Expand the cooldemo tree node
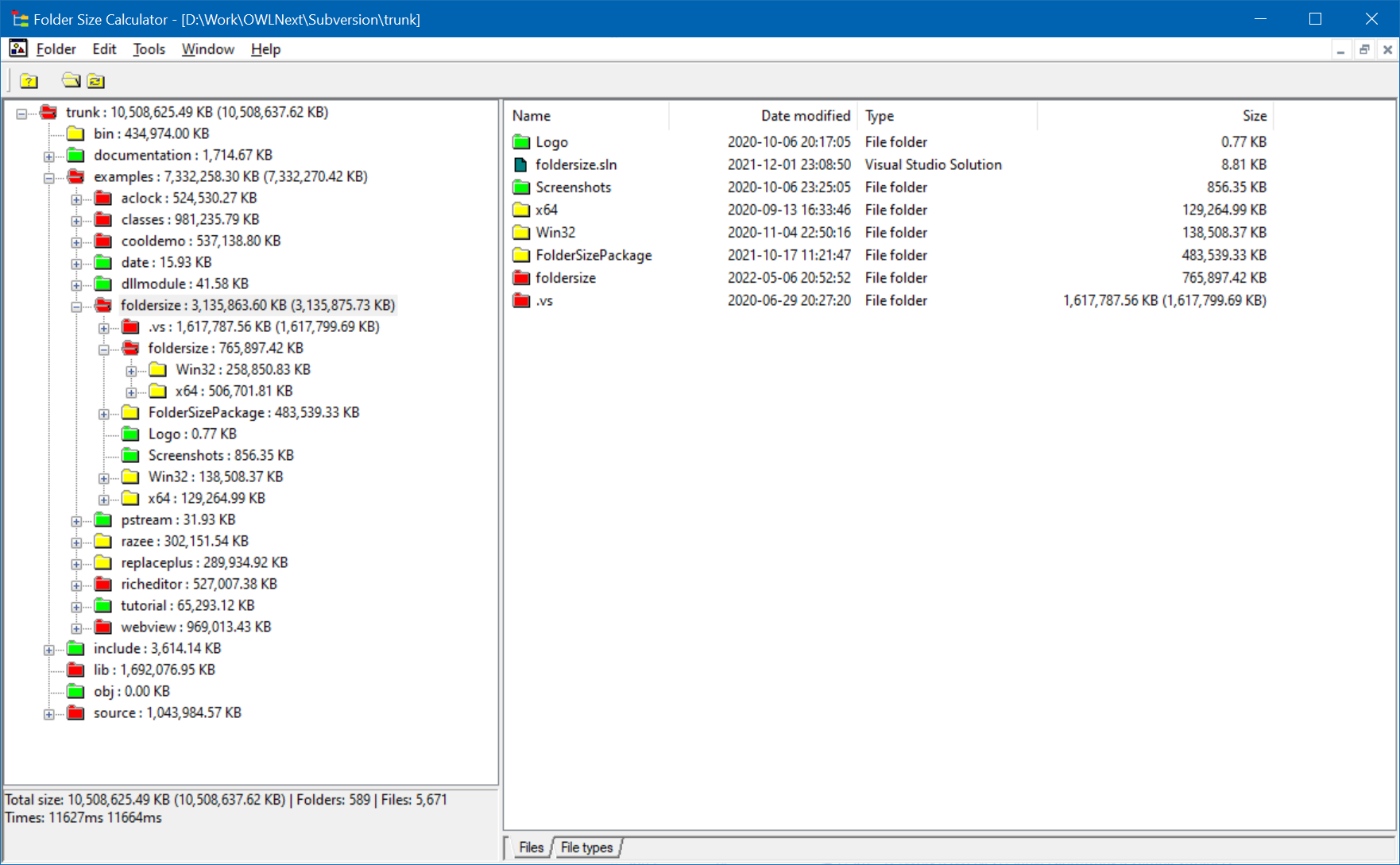 click(x=76, y=242)
